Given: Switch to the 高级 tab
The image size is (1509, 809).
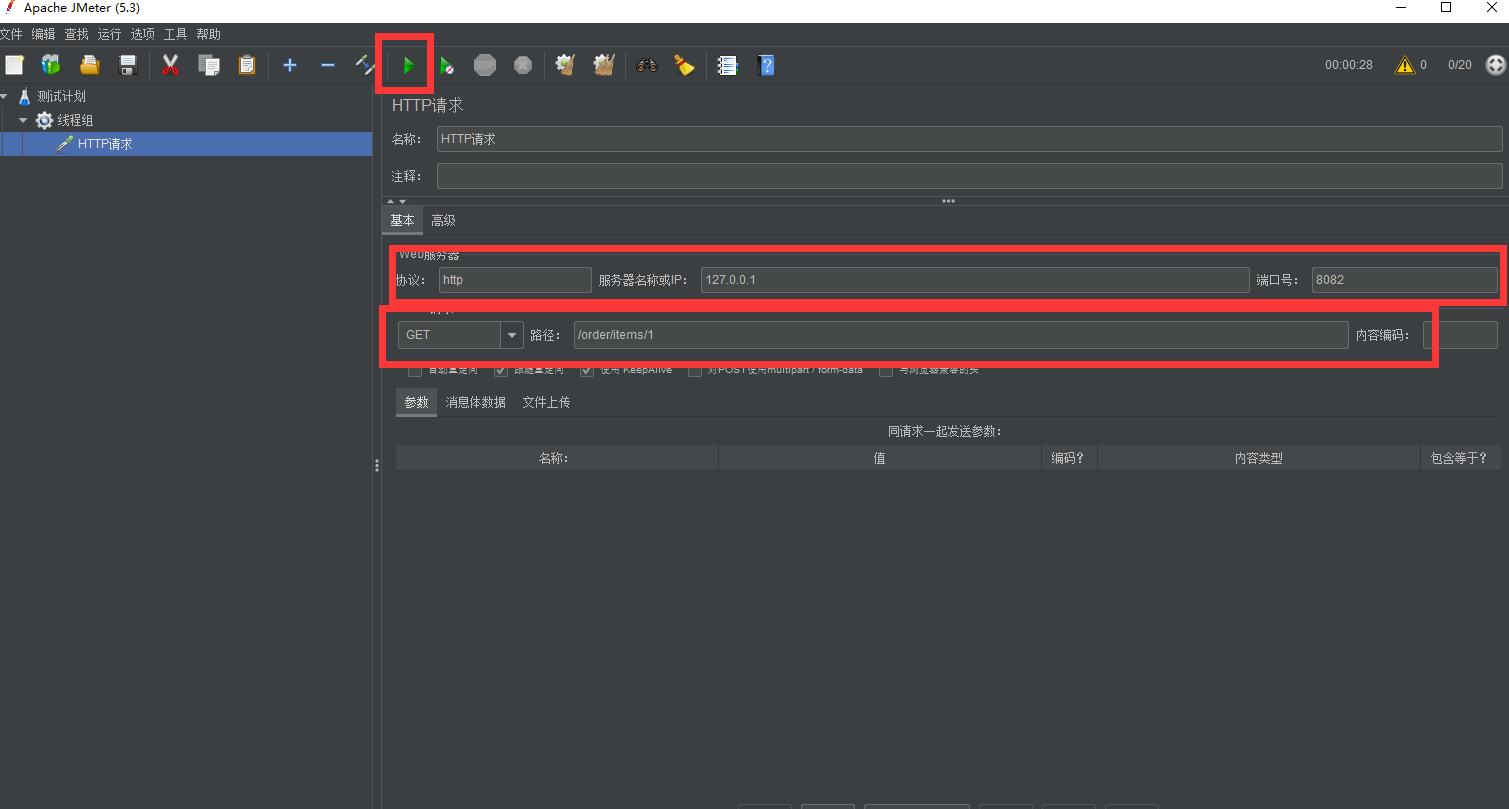Looking at the screenshot, I should pos(443,220).
